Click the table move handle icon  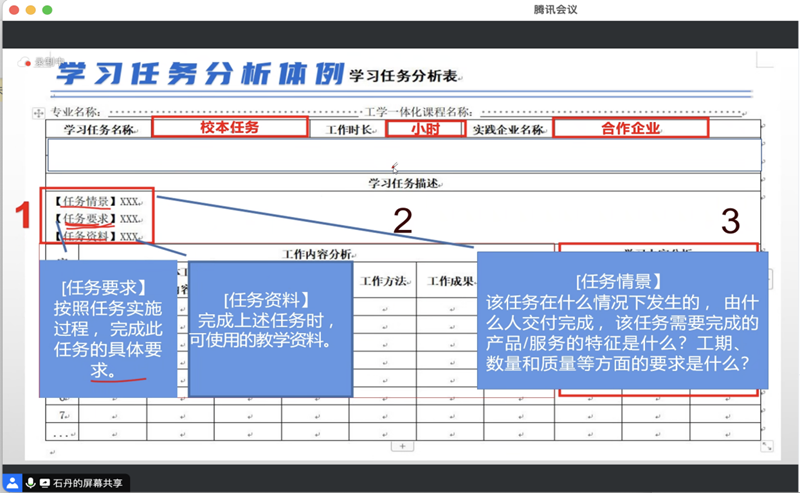click(x=39, y=112)
